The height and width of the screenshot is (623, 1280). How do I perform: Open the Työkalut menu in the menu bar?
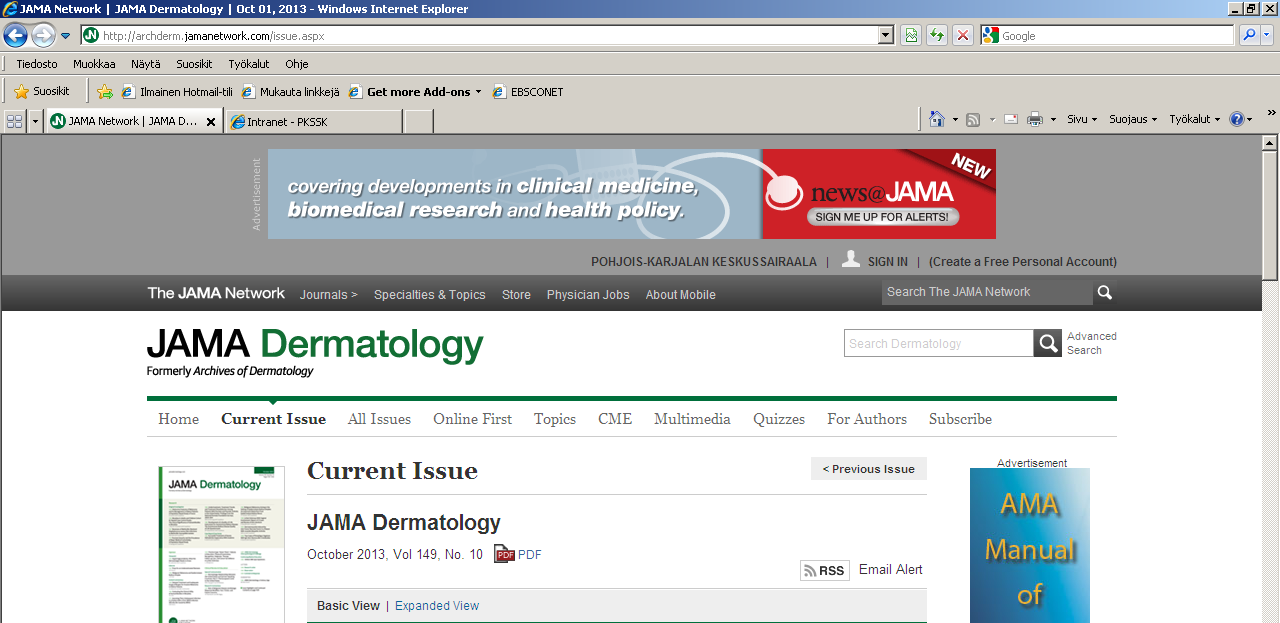click(x=249, y=64)
